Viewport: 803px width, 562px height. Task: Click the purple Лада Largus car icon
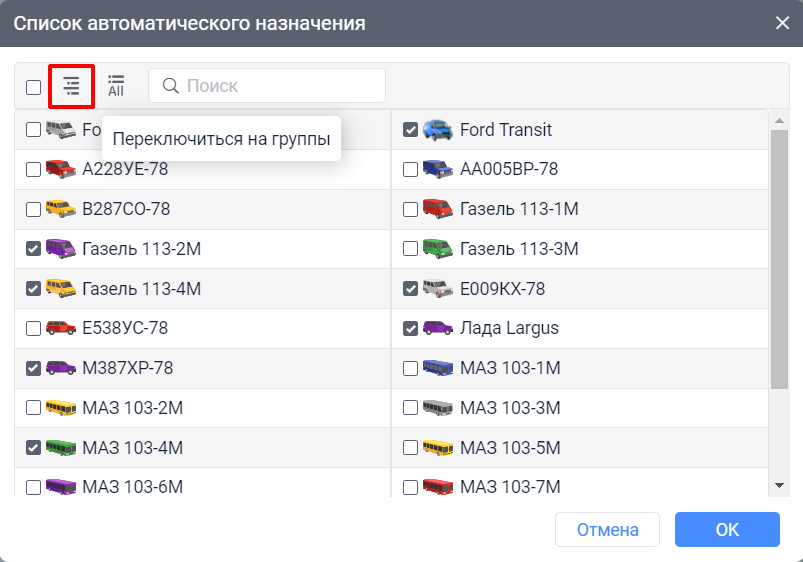pyautogui.click(x=437, y=328)
